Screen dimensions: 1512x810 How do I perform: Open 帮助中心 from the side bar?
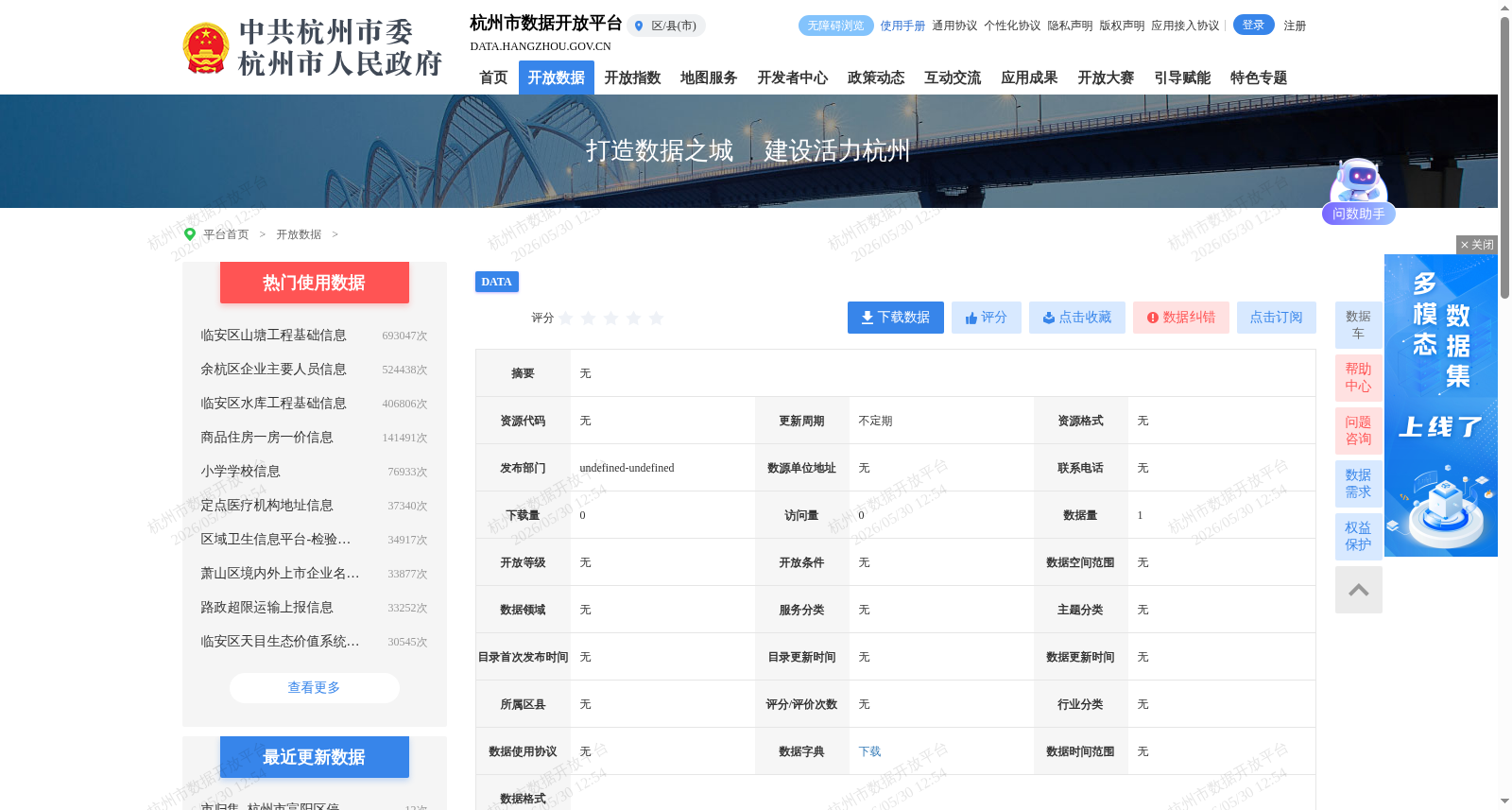click(1359, 378)
